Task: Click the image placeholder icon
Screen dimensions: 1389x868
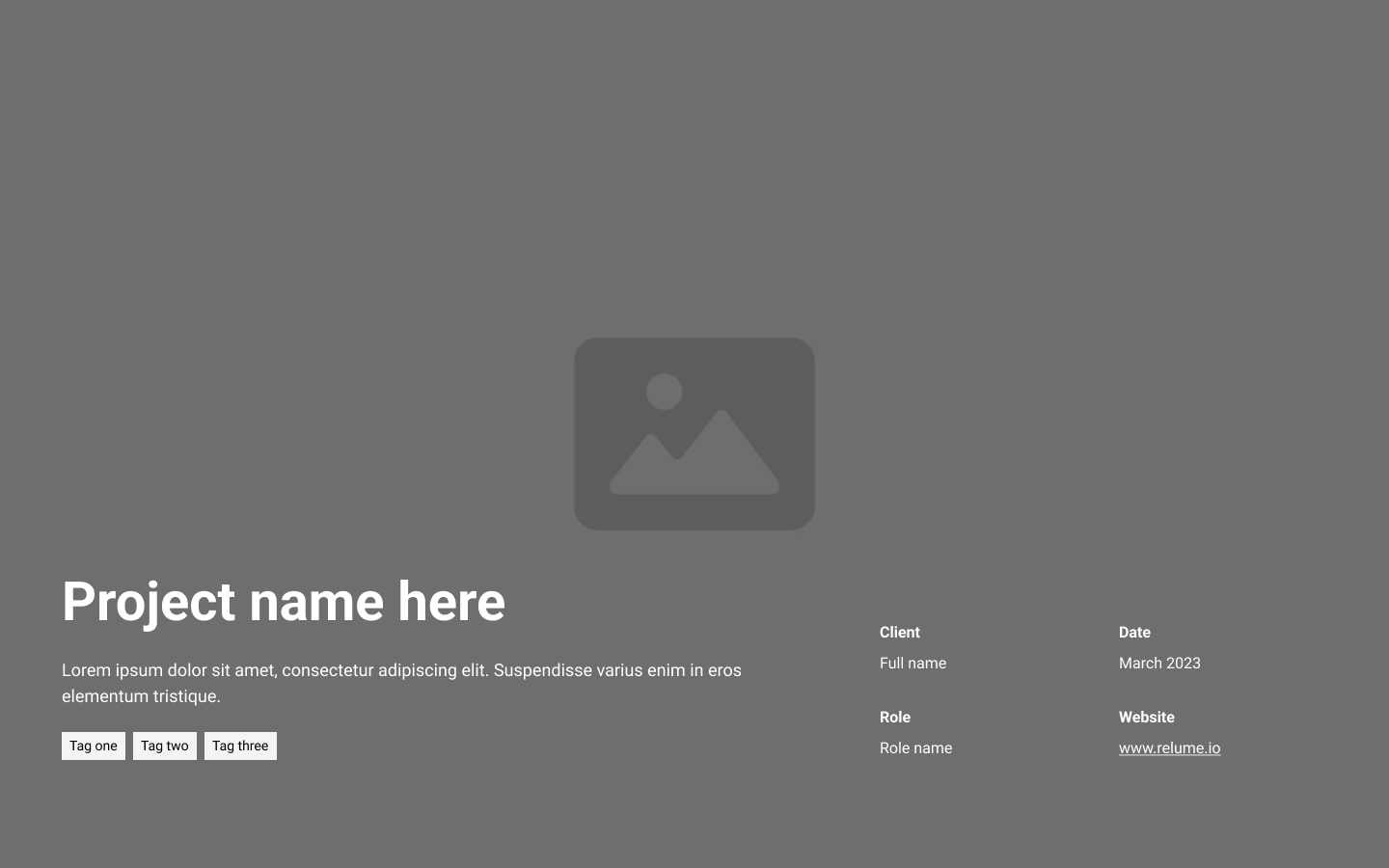Action: [694, 434]
